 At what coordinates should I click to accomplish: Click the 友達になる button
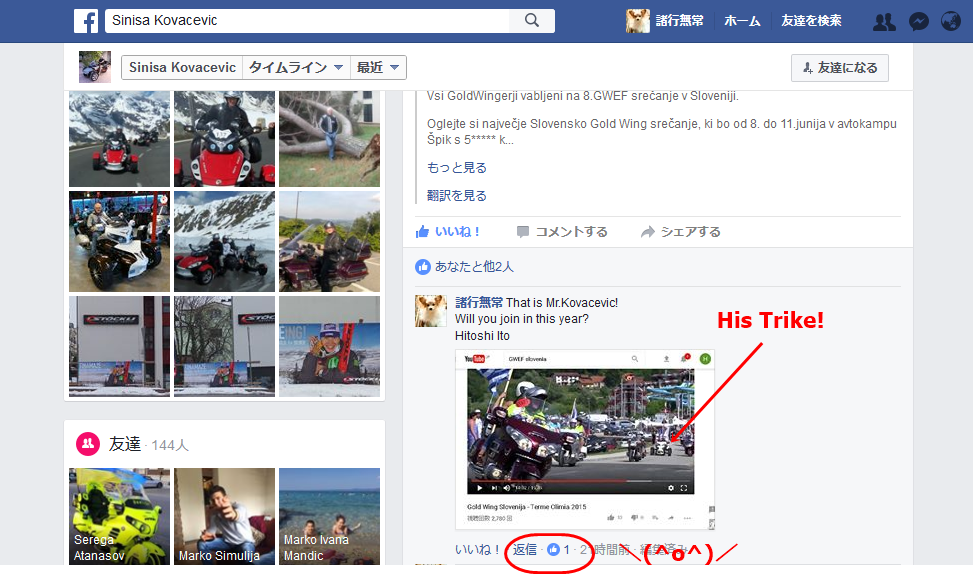pos(839,68)
